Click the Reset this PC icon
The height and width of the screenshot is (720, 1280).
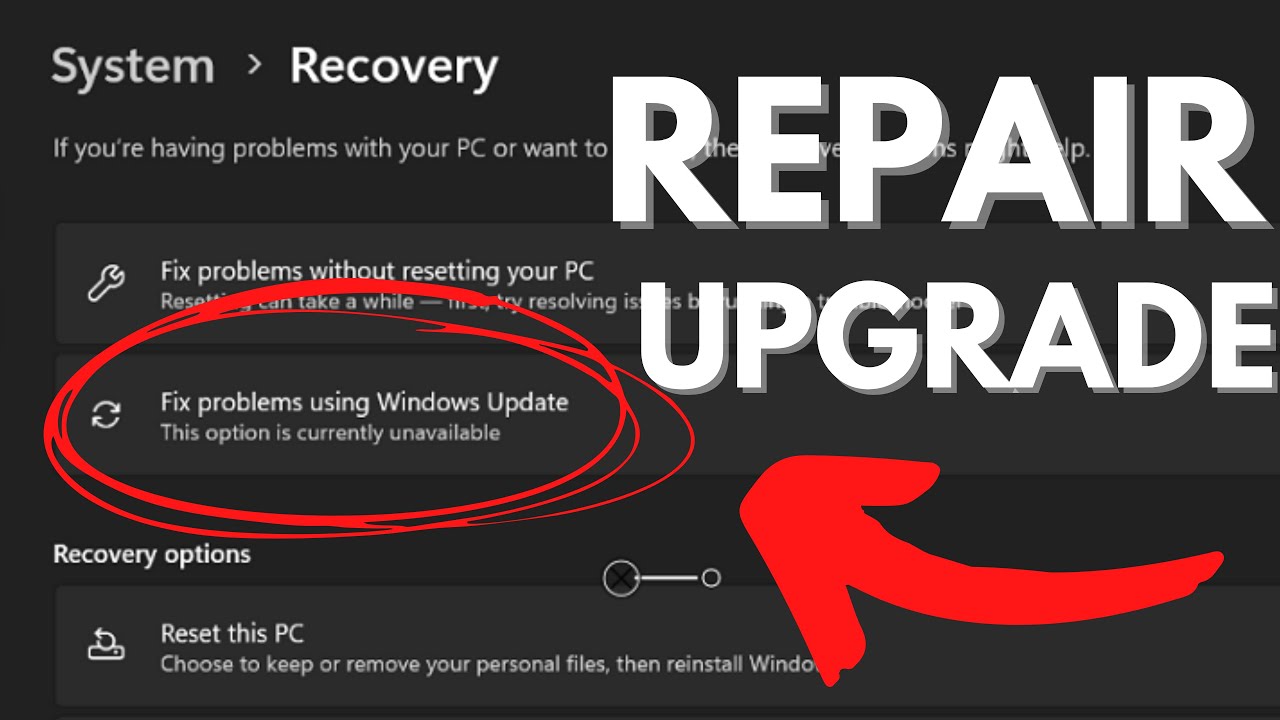105,646
